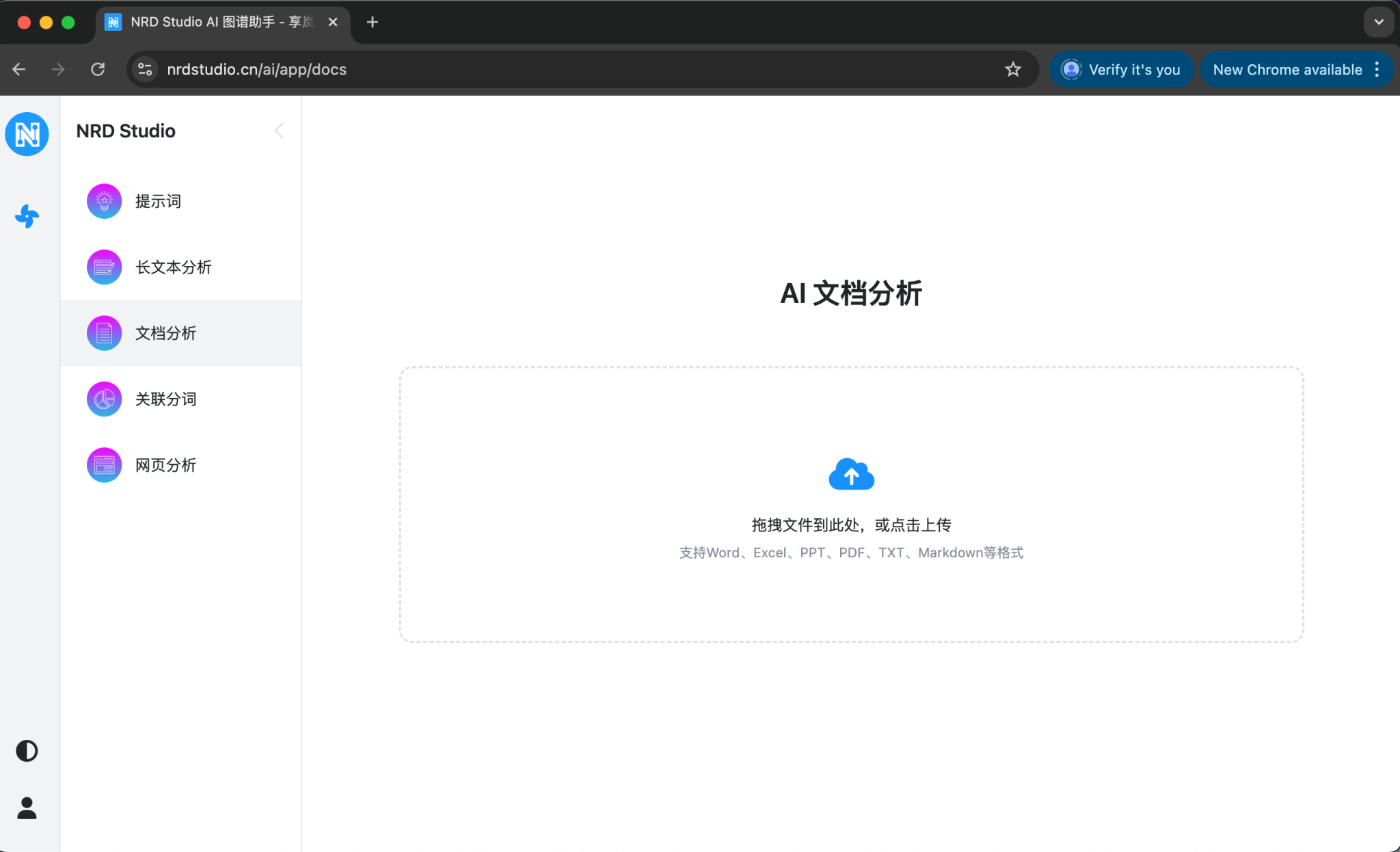Expand the tab search dropdown arrow
The width and height of the screenshot is (1400, 852).
click(1379, 22)
